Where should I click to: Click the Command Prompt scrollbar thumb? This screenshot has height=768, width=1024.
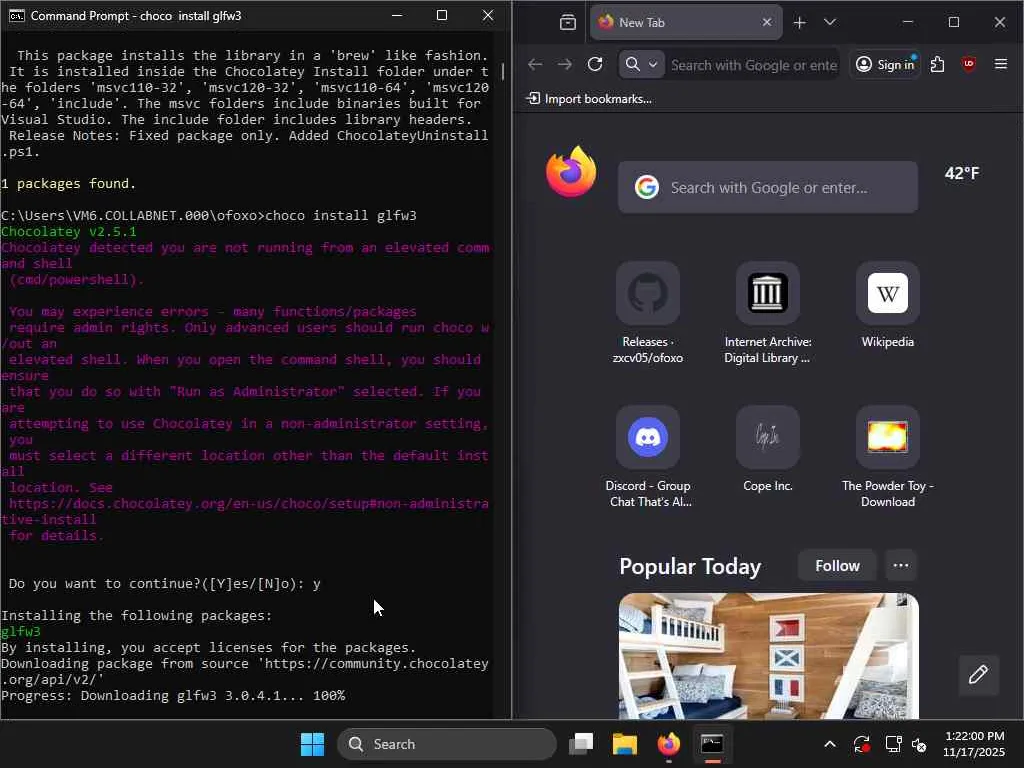click(x=503, y=71)
